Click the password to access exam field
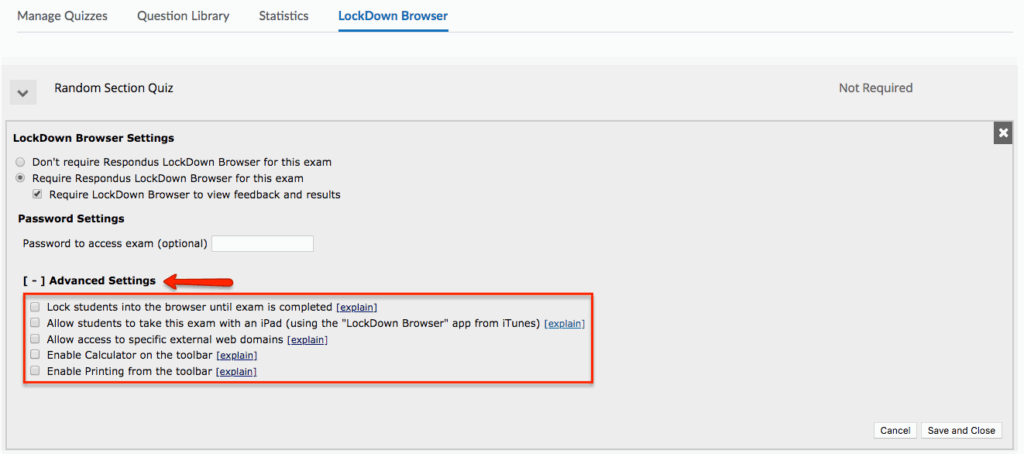 263,244
